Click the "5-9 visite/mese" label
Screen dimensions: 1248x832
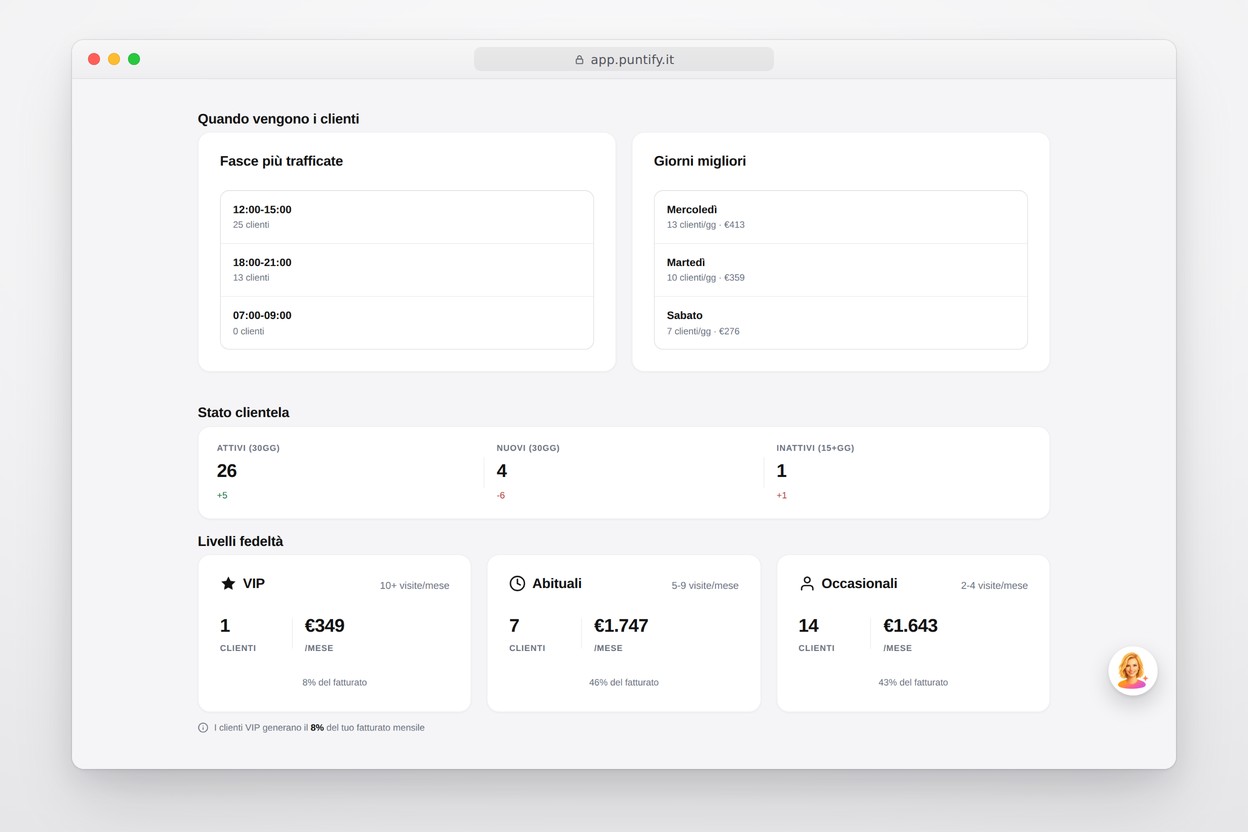click(x=705, y=585)
